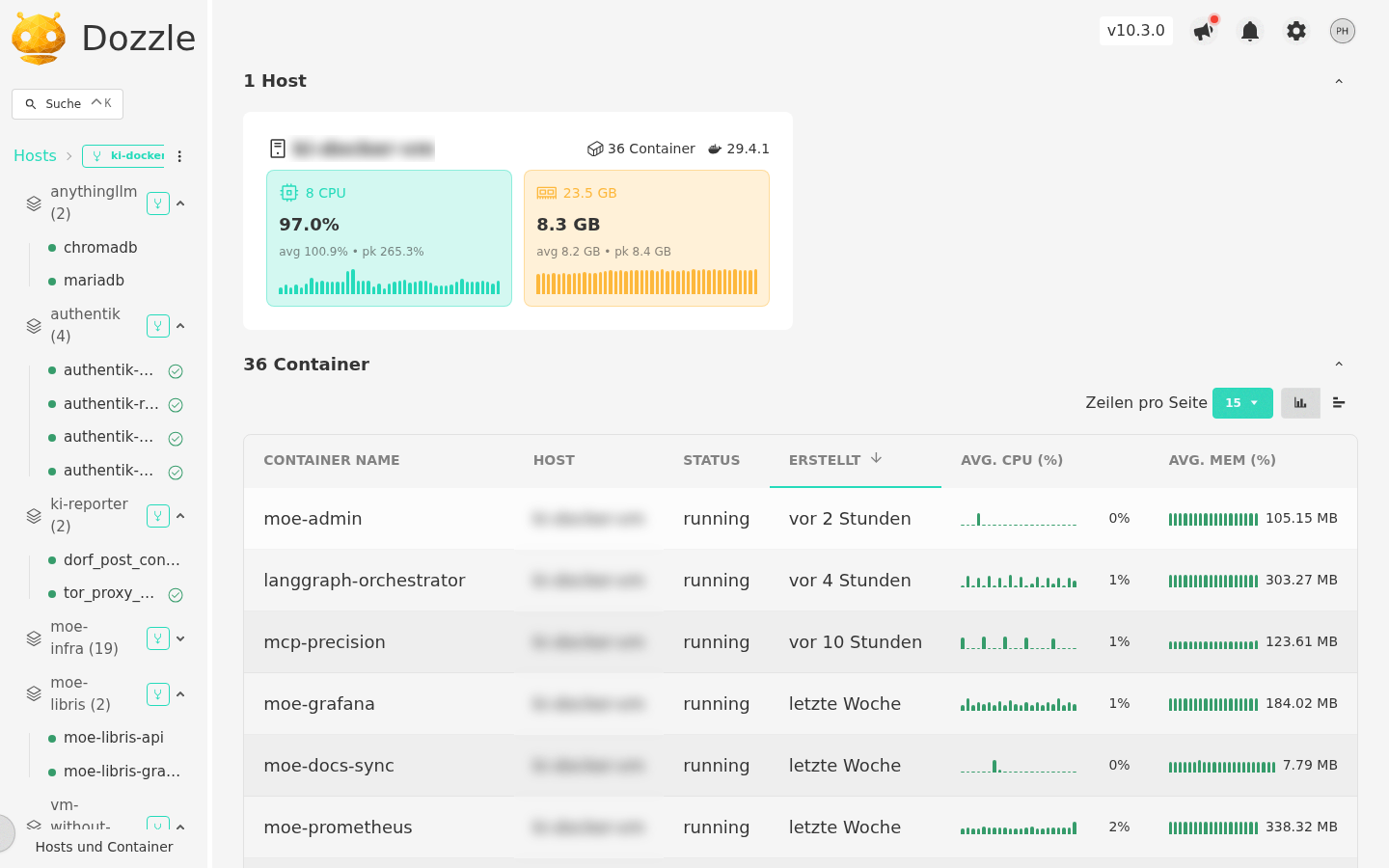Sort by Container Name column
This screenshot has width=1389, height=868.
point(332,461)
